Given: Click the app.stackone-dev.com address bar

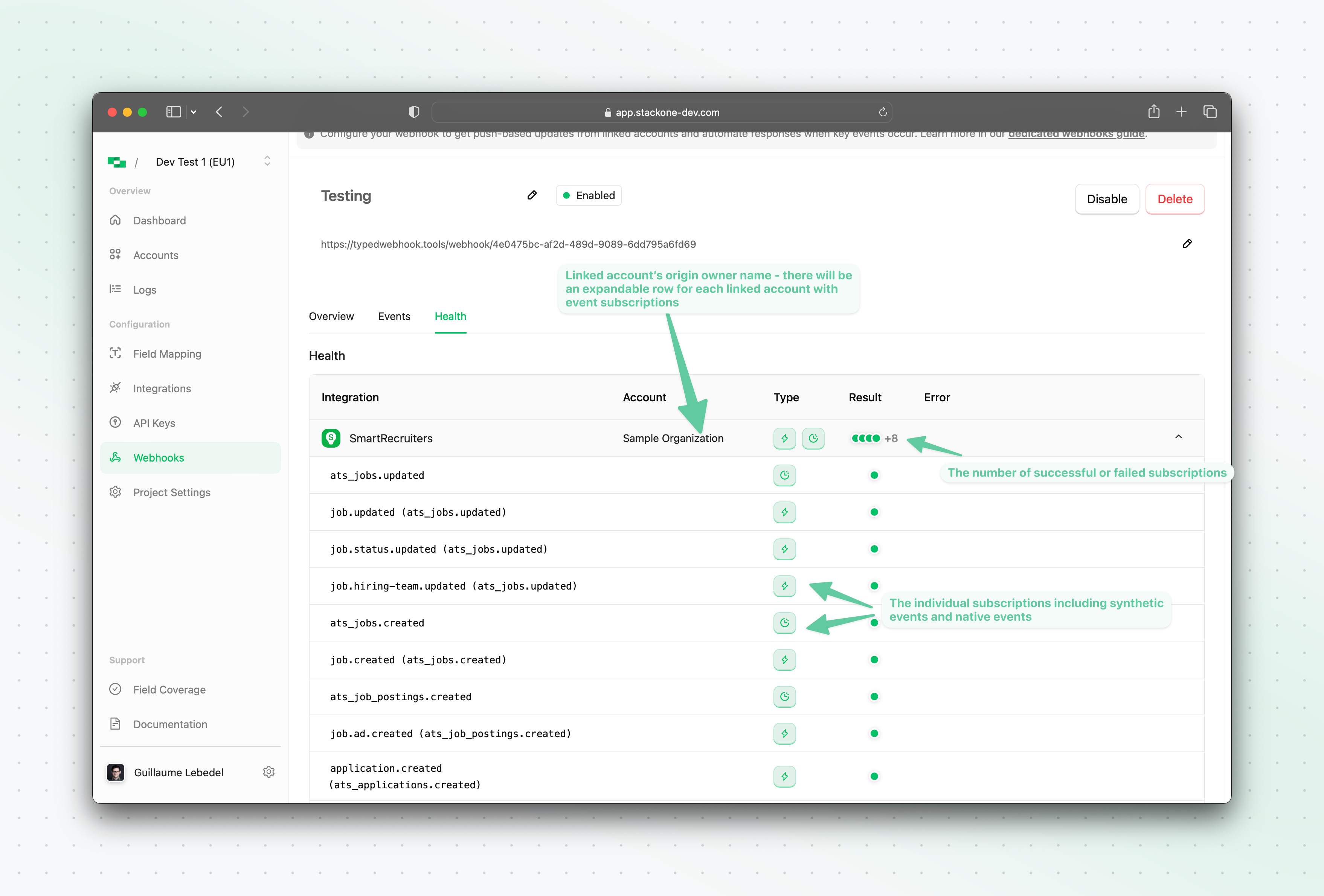Looking at the screenshot, I should click(661, 112).
